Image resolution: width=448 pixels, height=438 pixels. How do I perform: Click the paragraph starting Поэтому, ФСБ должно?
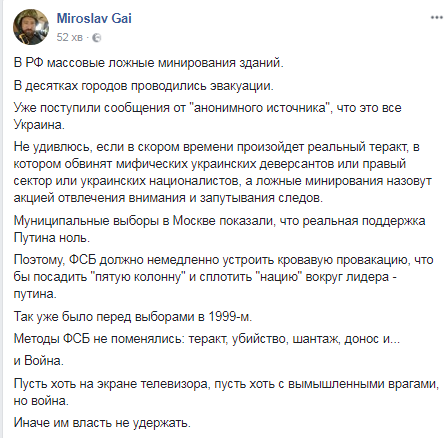click(223, 277)
